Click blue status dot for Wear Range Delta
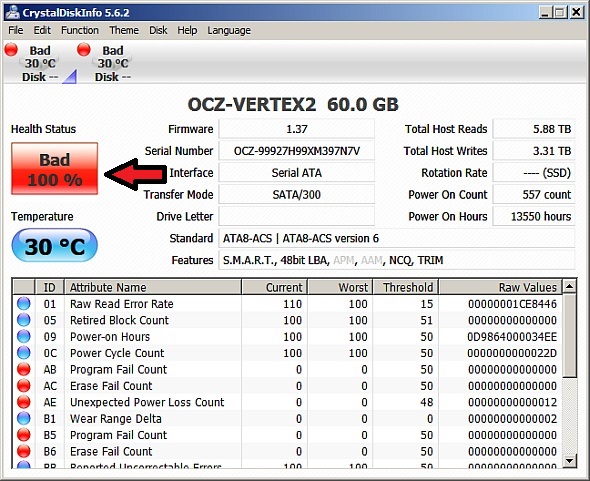The width and height of the screenshot is (590, 481). pyautogui.click(x=23, y=418)
